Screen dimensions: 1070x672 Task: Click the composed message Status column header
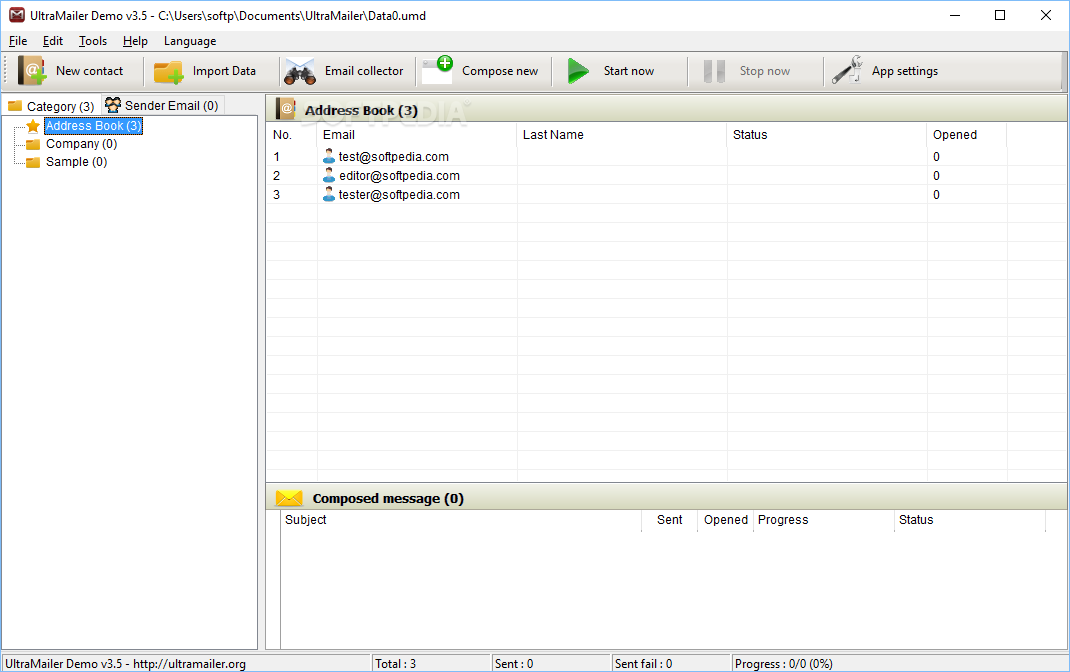[x=970, y=520]
